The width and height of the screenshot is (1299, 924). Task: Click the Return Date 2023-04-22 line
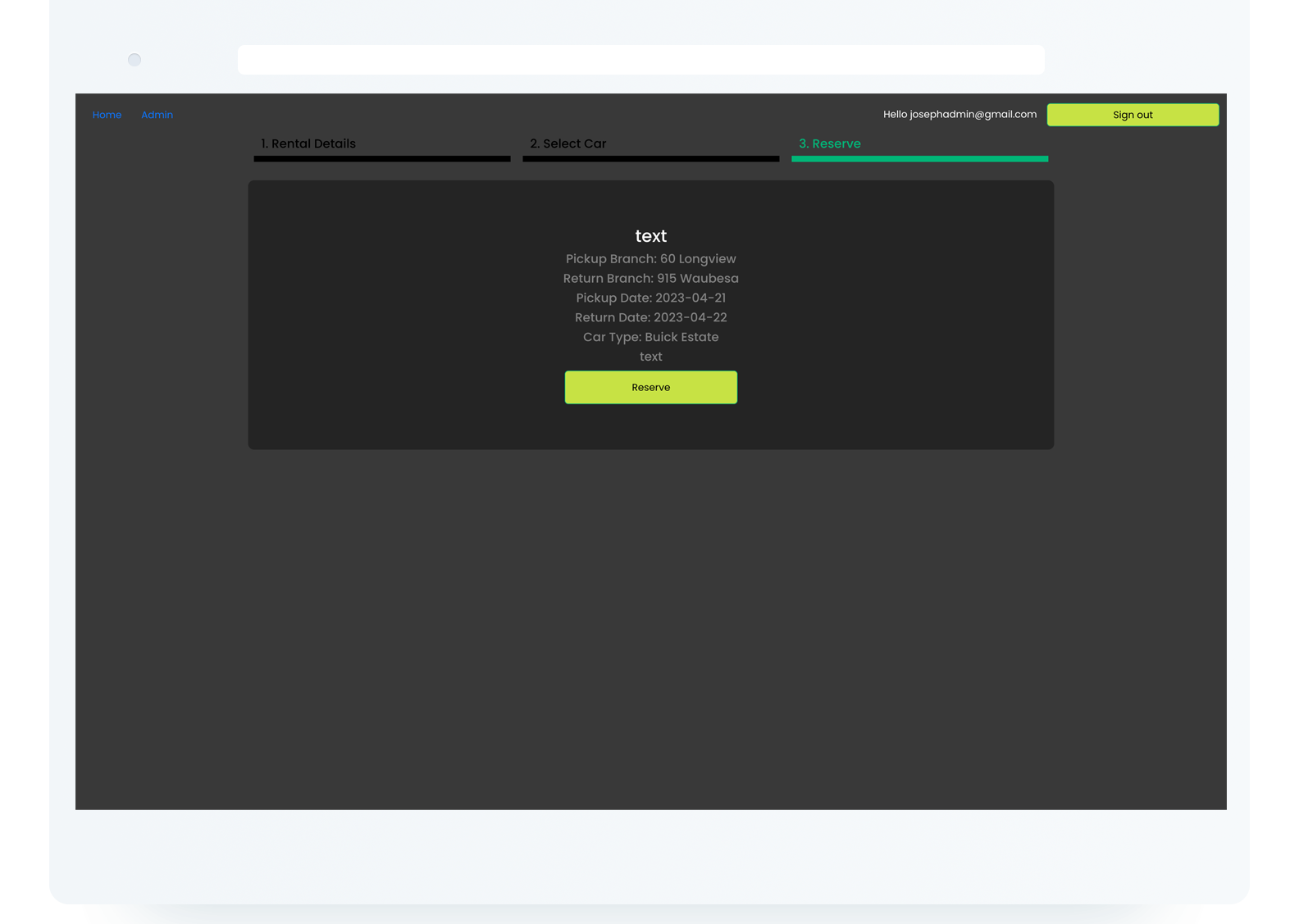pyautogui.click(x=650, y=317)
